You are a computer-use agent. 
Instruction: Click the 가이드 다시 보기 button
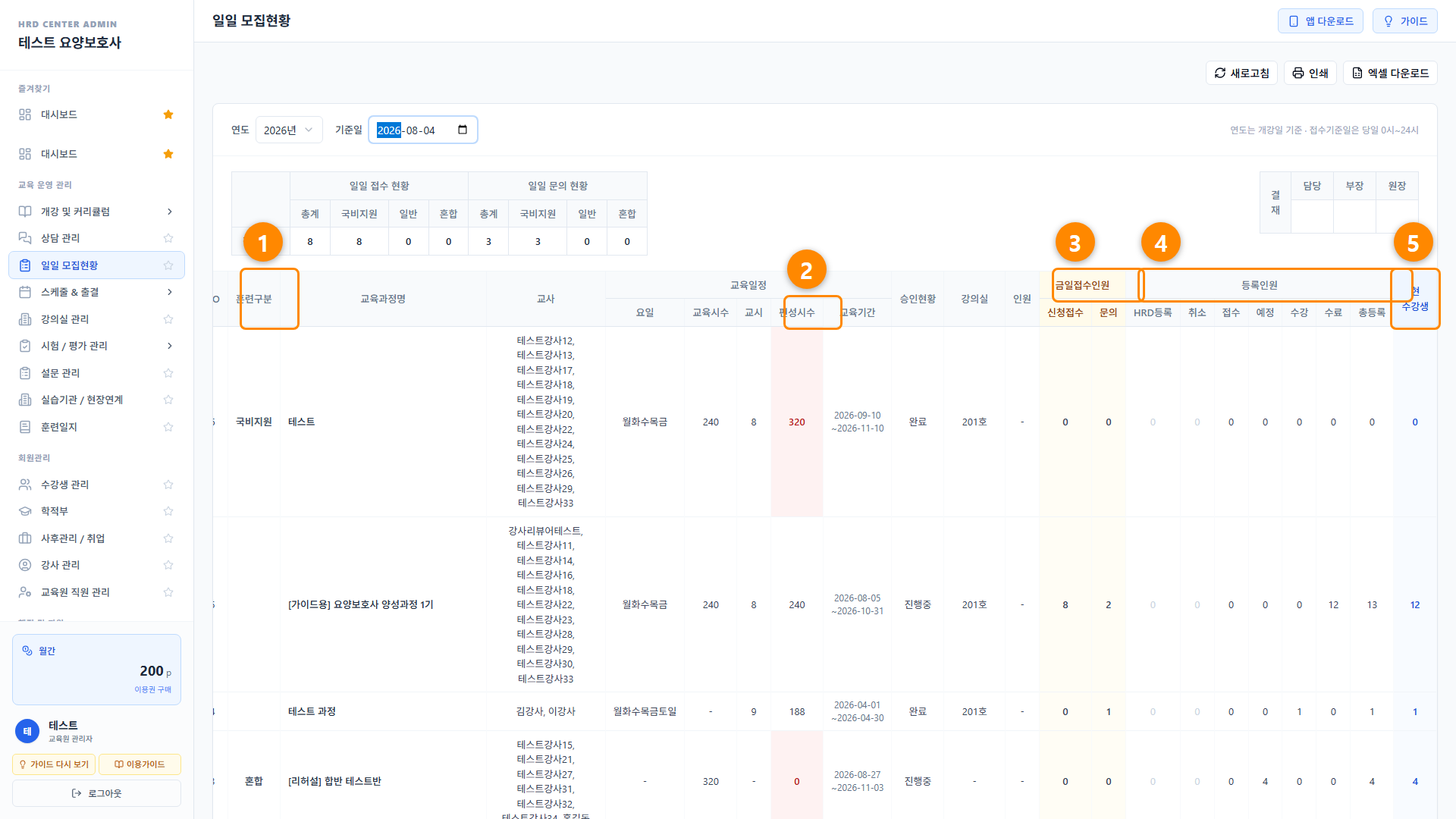pos(54,764)
